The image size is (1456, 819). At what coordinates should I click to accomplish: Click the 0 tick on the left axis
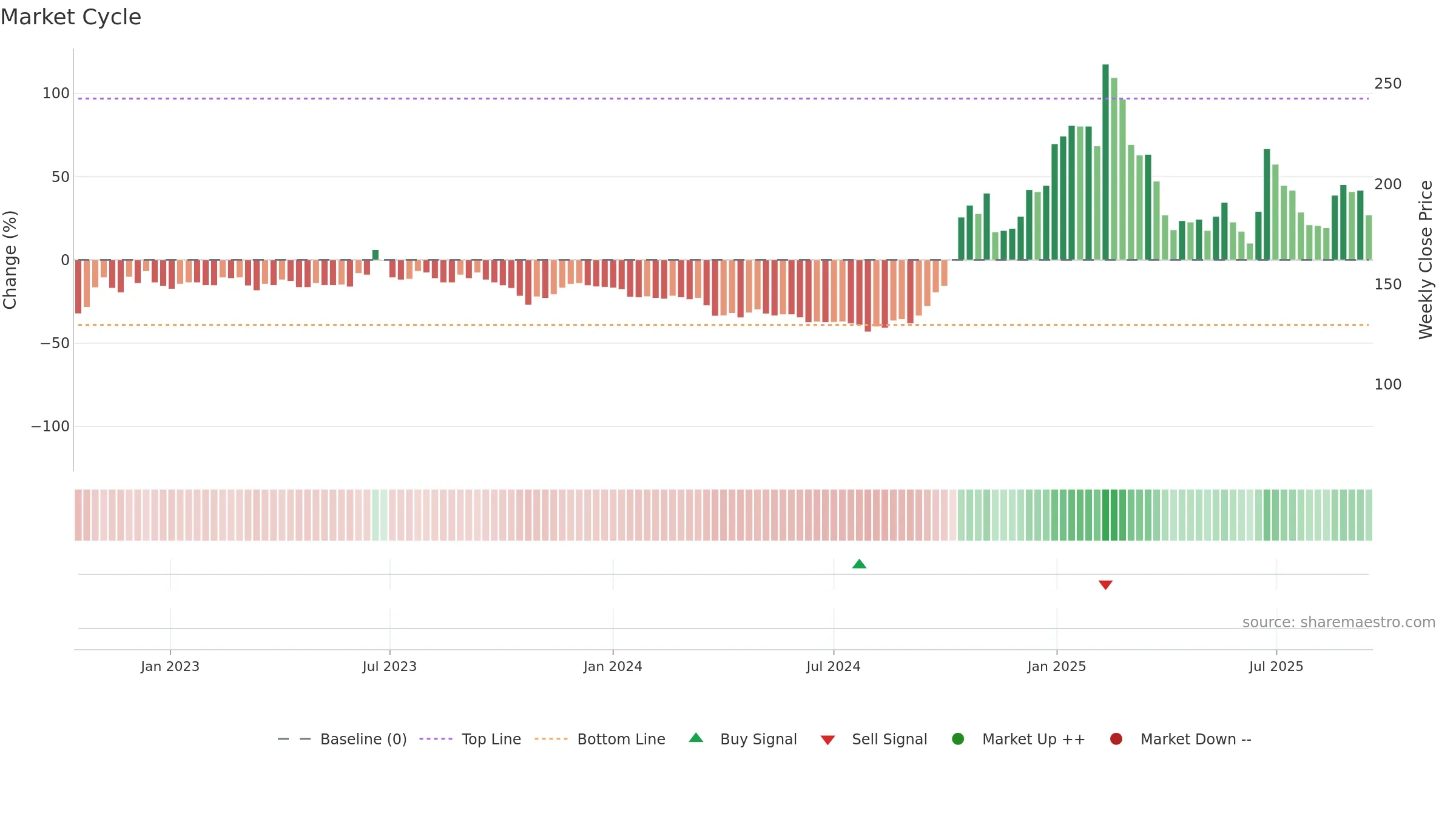[66, 260]
